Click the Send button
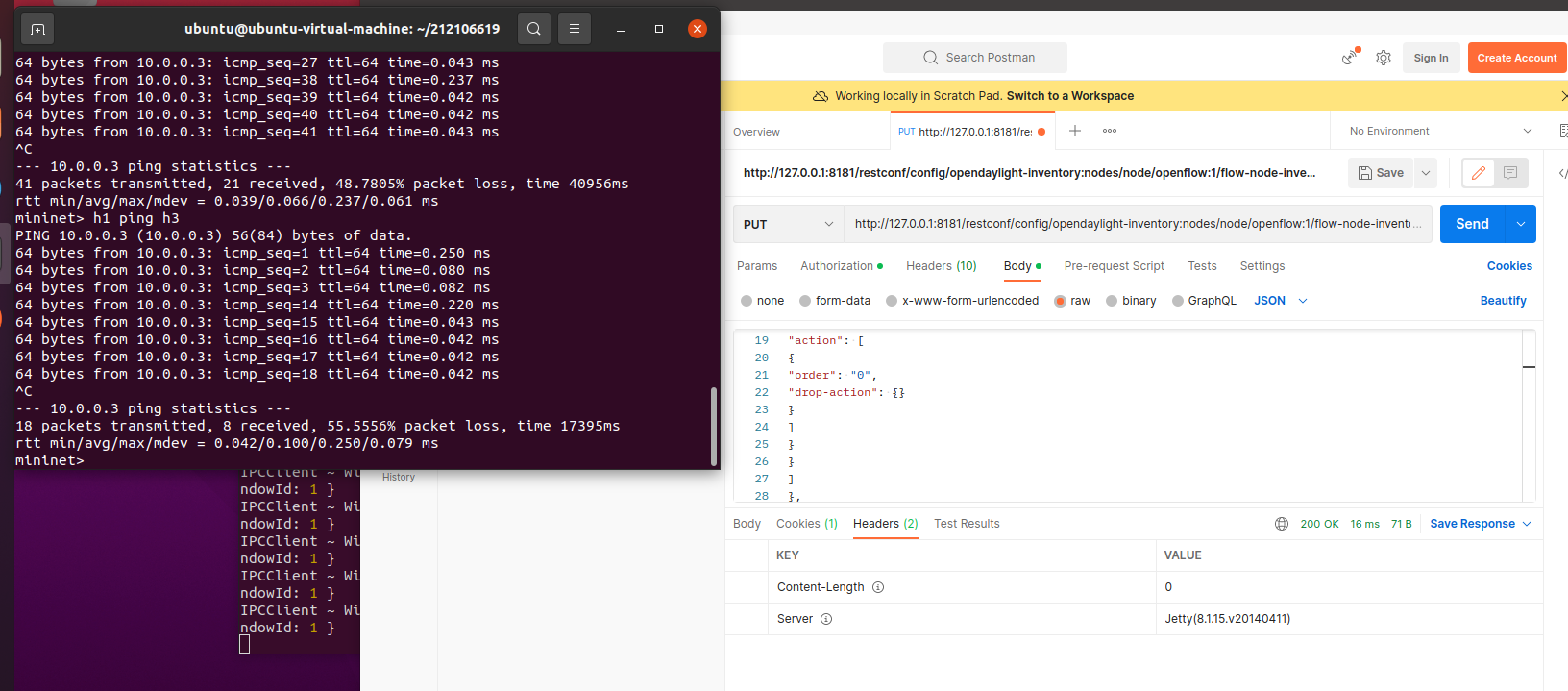Viewport: 1568px width, 691px height. pyautogui.click(x=1472, y=224)
